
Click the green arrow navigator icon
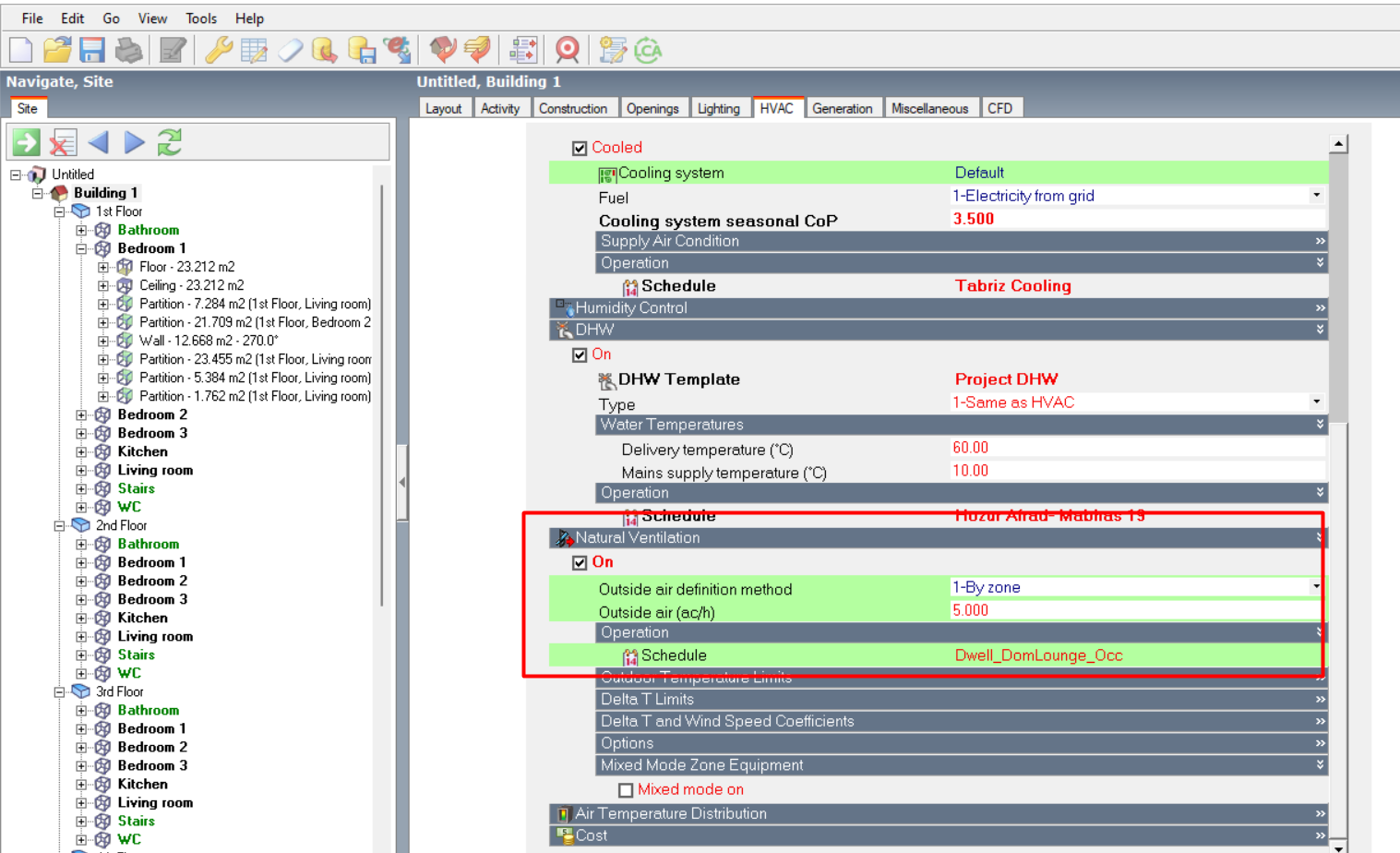click(x=26, y=142)
